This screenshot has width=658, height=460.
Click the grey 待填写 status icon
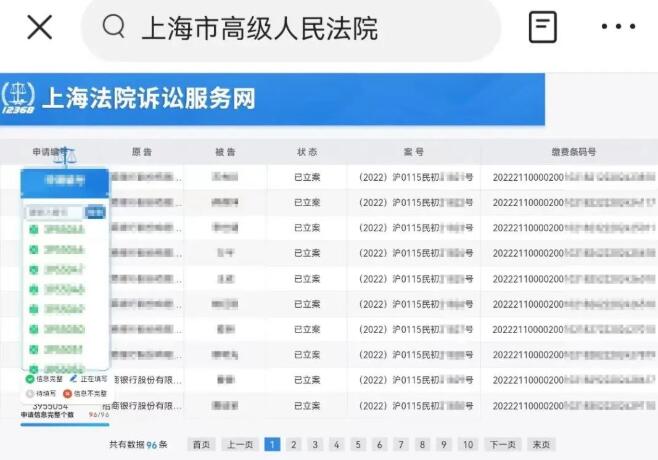(x=29, y=394)
